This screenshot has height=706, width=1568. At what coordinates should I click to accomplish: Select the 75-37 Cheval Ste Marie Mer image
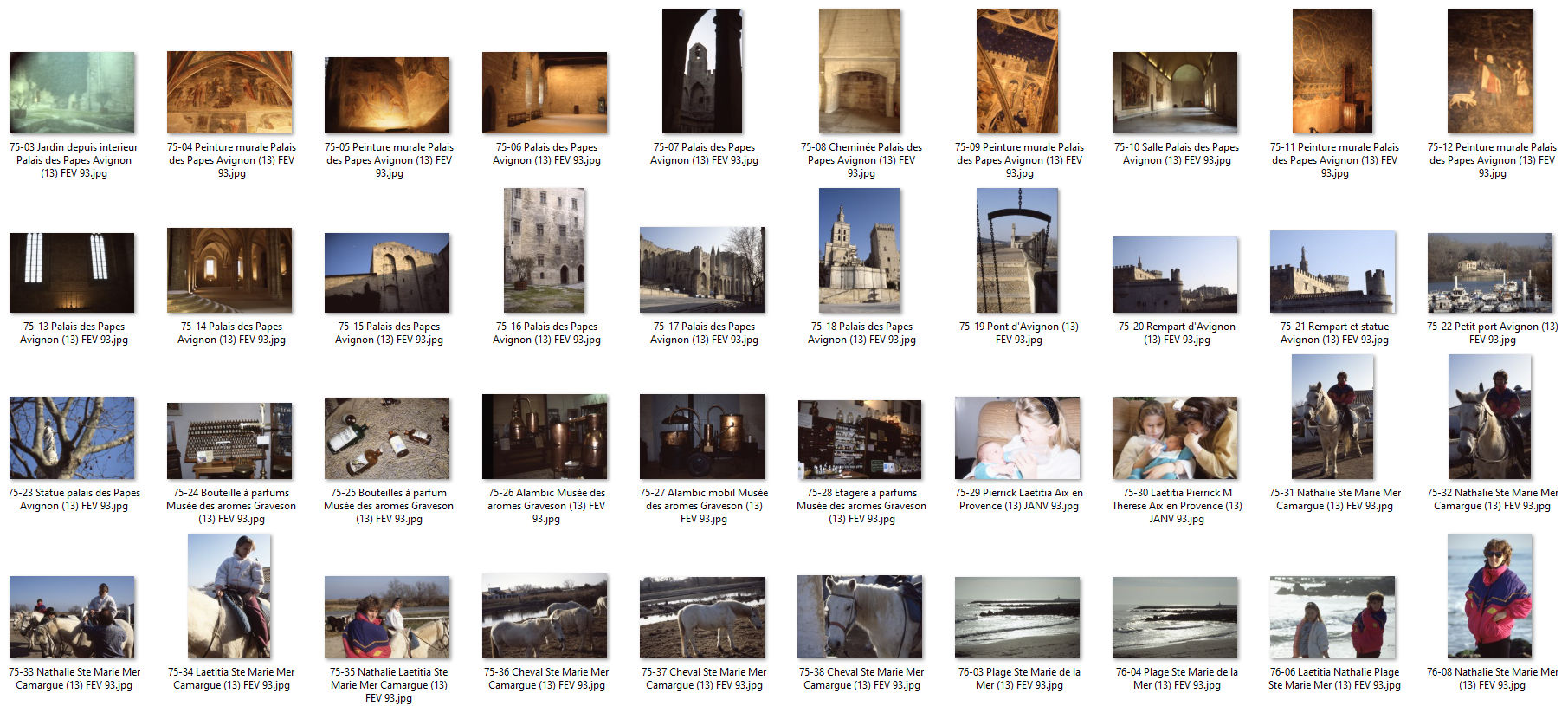(702, 618)
